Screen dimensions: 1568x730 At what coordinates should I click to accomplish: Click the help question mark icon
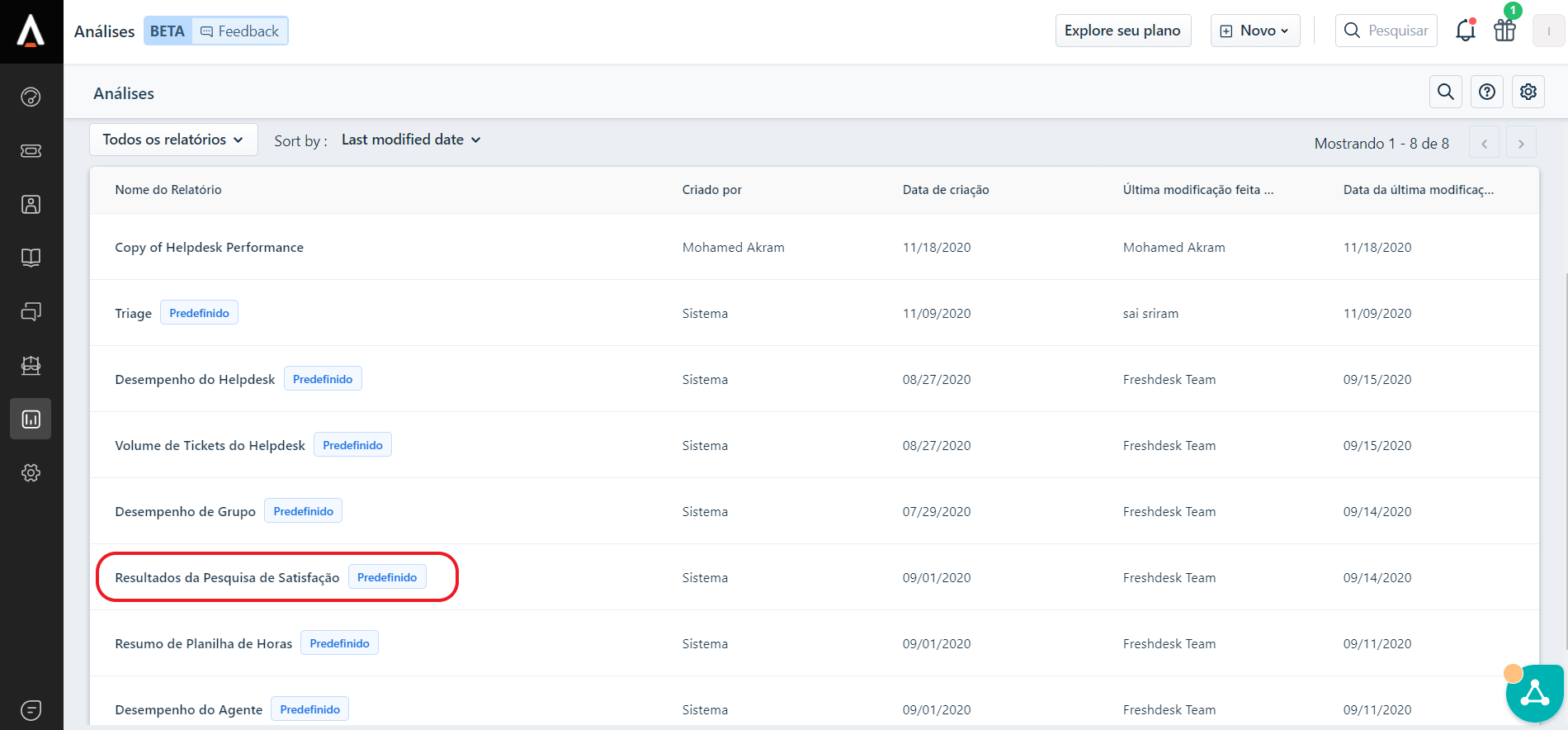[x=1486, y=92]
